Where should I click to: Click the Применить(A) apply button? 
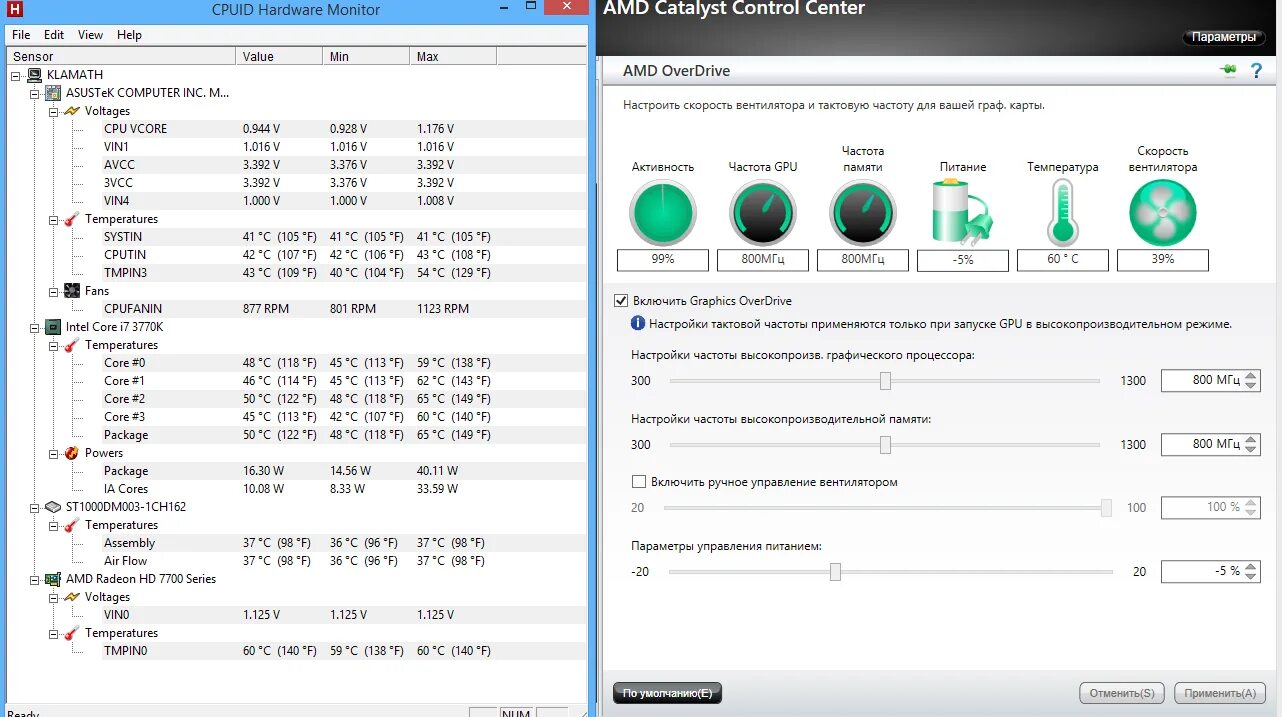1221,693
